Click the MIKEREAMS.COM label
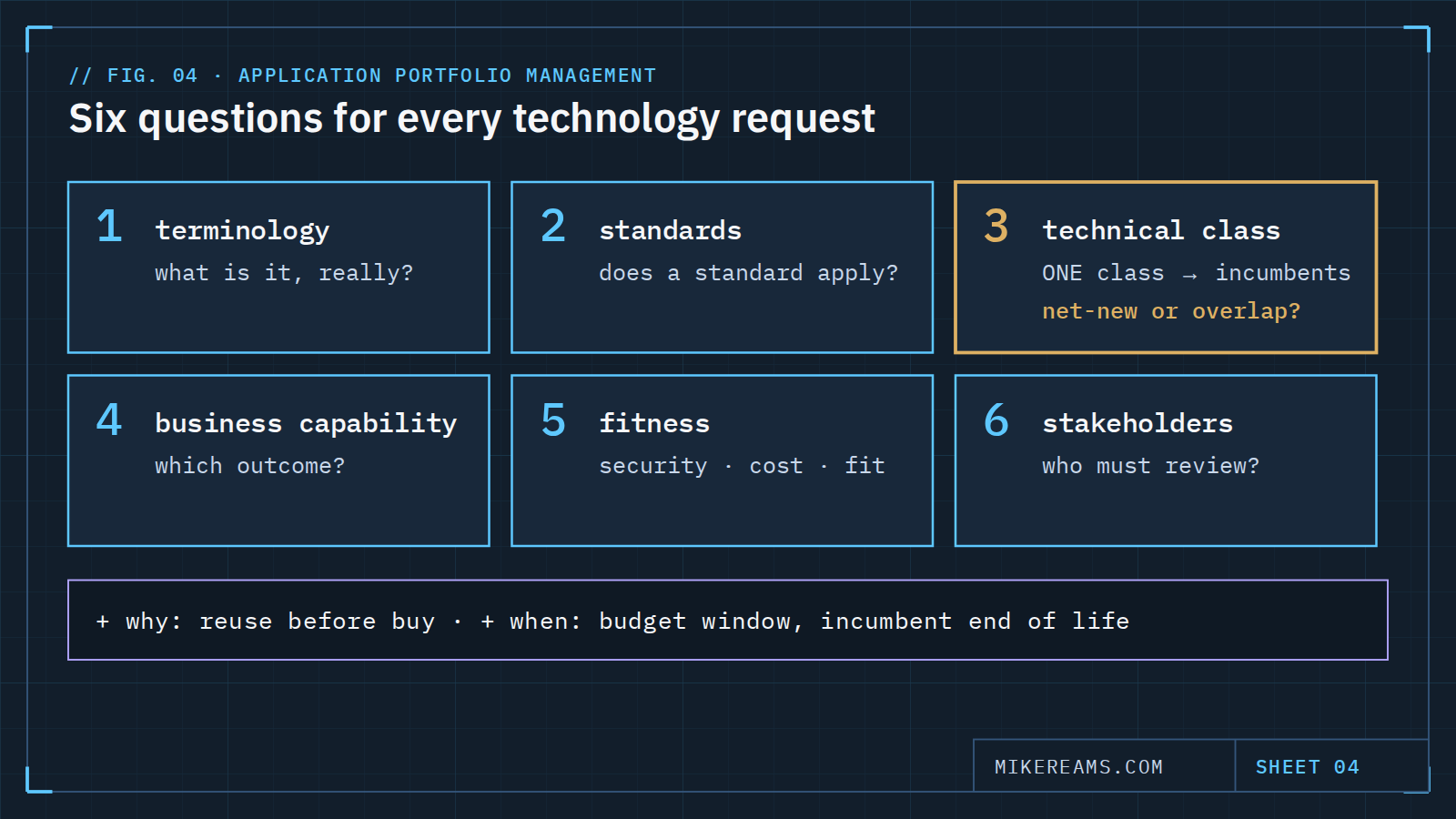 (1078, 767)
